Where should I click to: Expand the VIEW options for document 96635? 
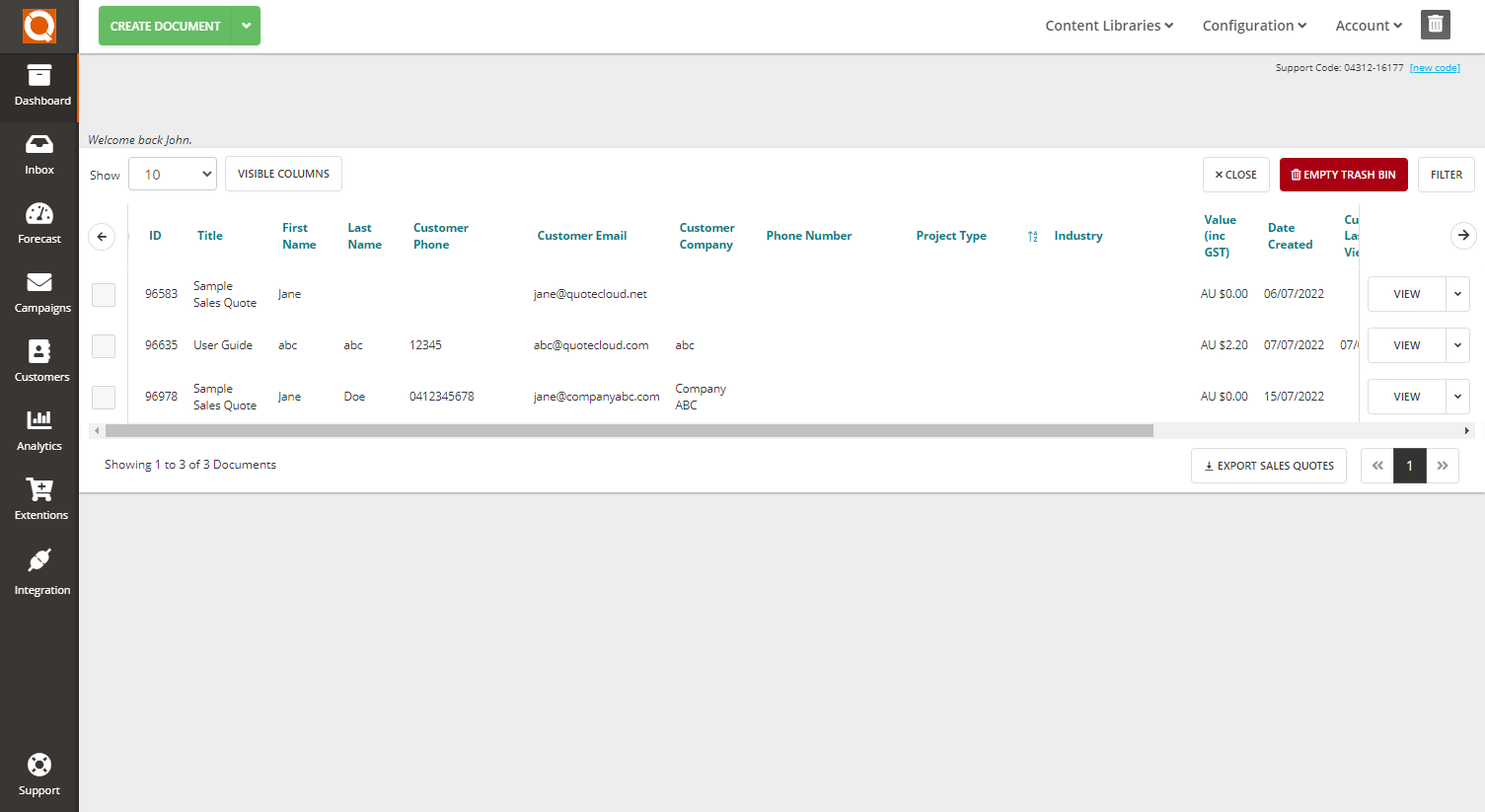[1457, 344]
